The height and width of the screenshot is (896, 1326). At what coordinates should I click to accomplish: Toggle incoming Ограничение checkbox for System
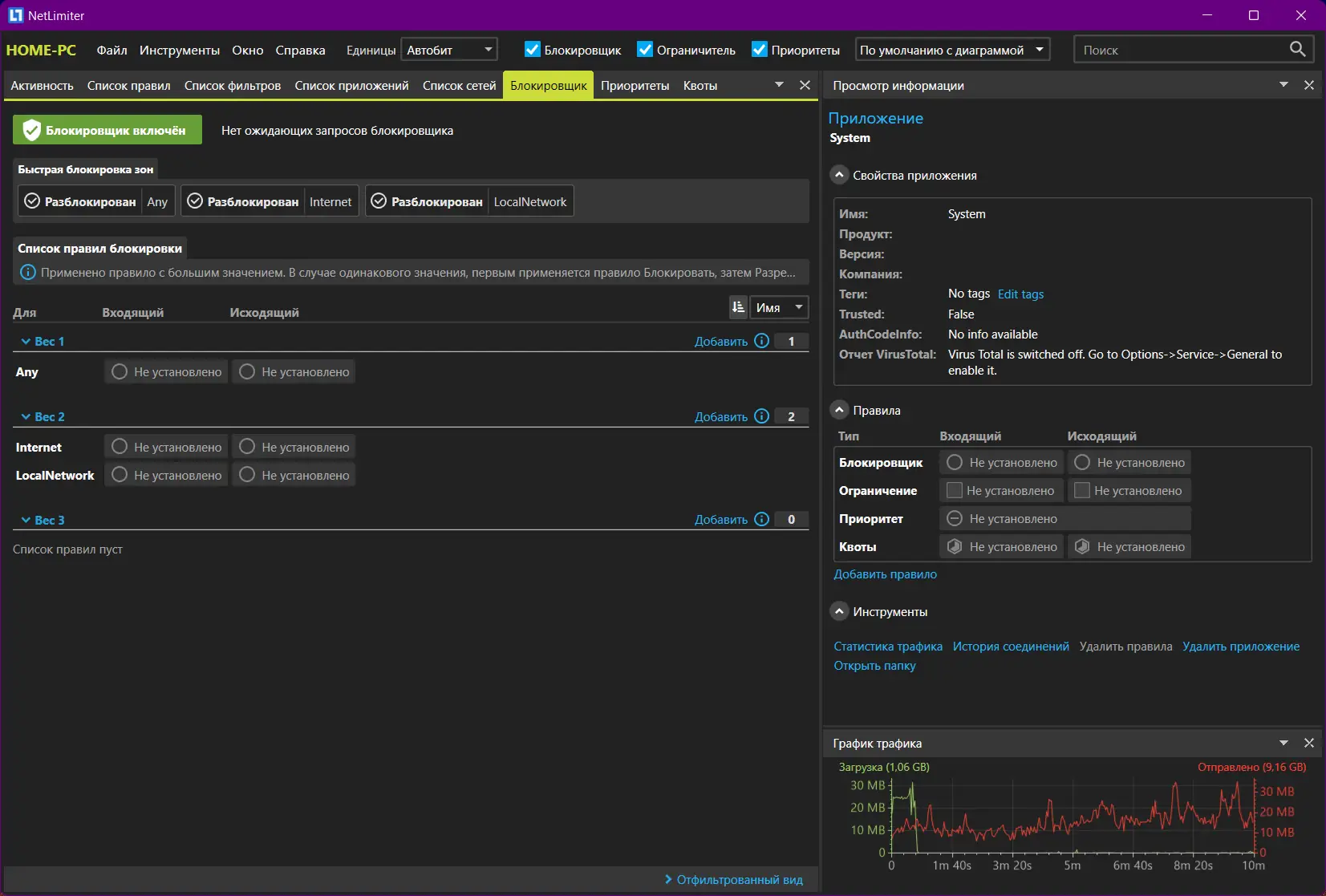pos(955,490)
